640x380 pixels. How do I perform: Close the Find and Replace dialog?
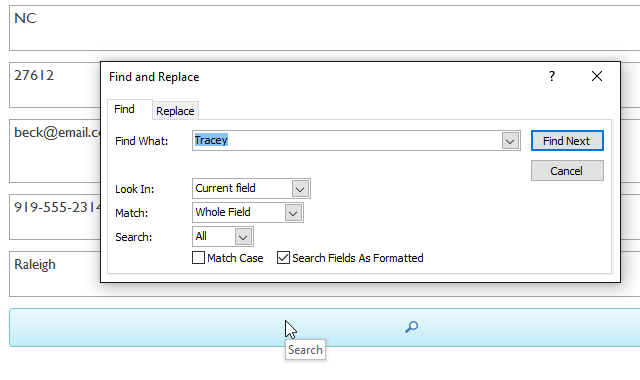click(597, 76)
